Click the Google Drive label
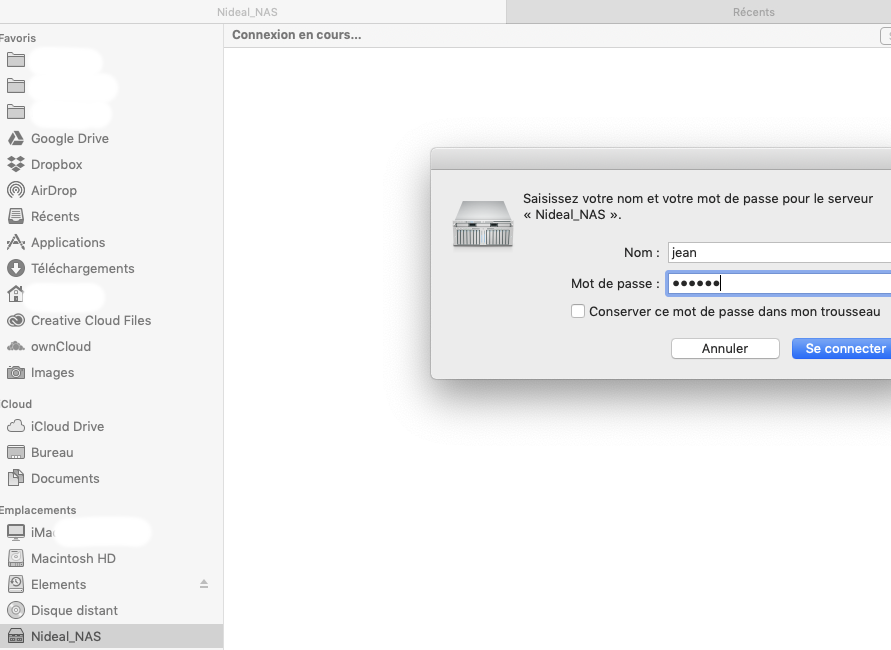 pyautogui.click(x=70, y=139)
